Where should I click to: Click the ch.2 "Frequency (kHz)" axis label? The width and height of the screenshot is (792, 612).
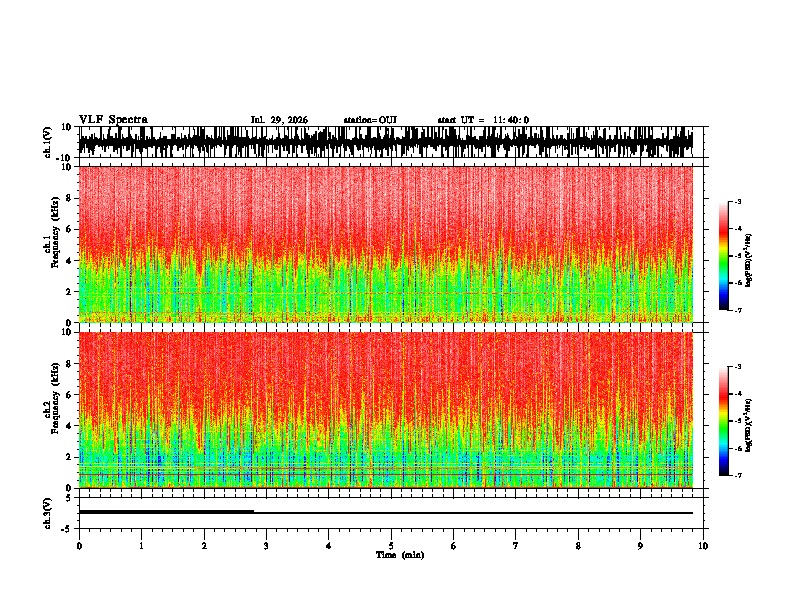(x=55, y=398)
